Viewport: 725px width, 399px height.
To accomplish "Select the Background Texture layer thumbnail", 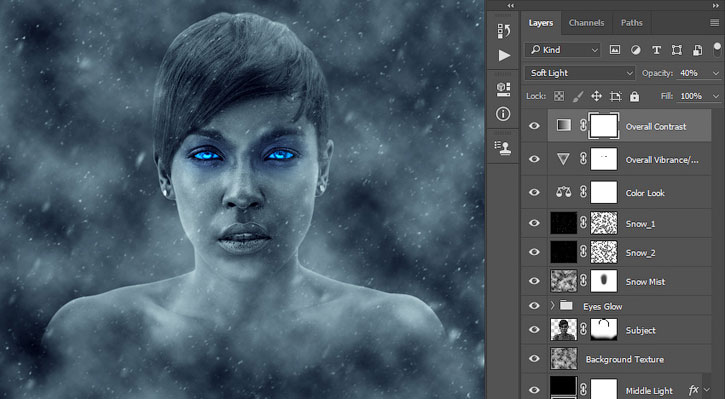I will 564,358.
